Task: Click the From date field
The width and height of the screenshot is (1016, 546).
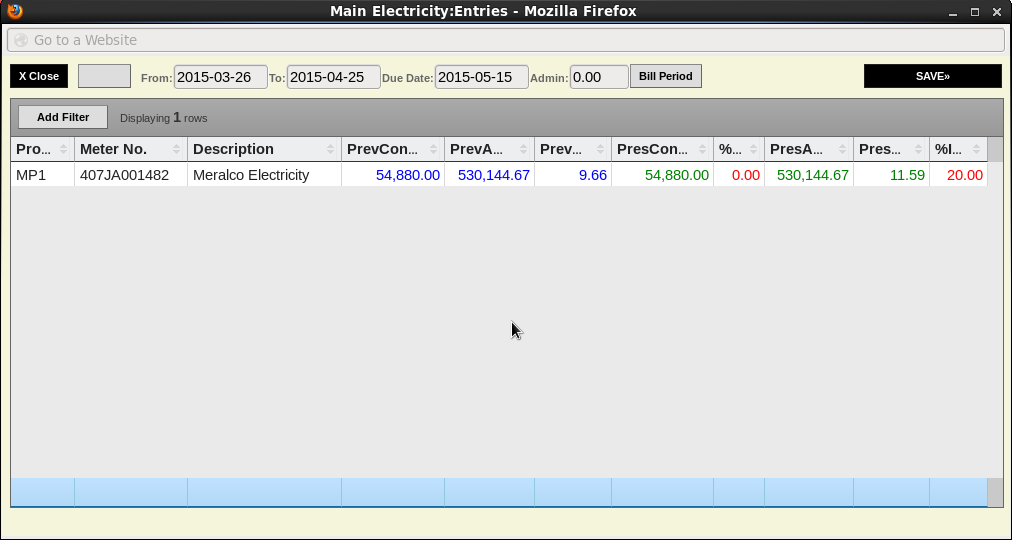Action: (x=220, y=77)
